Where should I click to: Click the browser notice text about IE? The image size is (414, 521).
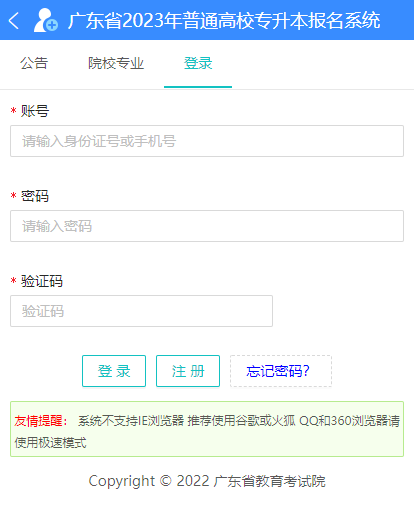(x=207, y=432)
